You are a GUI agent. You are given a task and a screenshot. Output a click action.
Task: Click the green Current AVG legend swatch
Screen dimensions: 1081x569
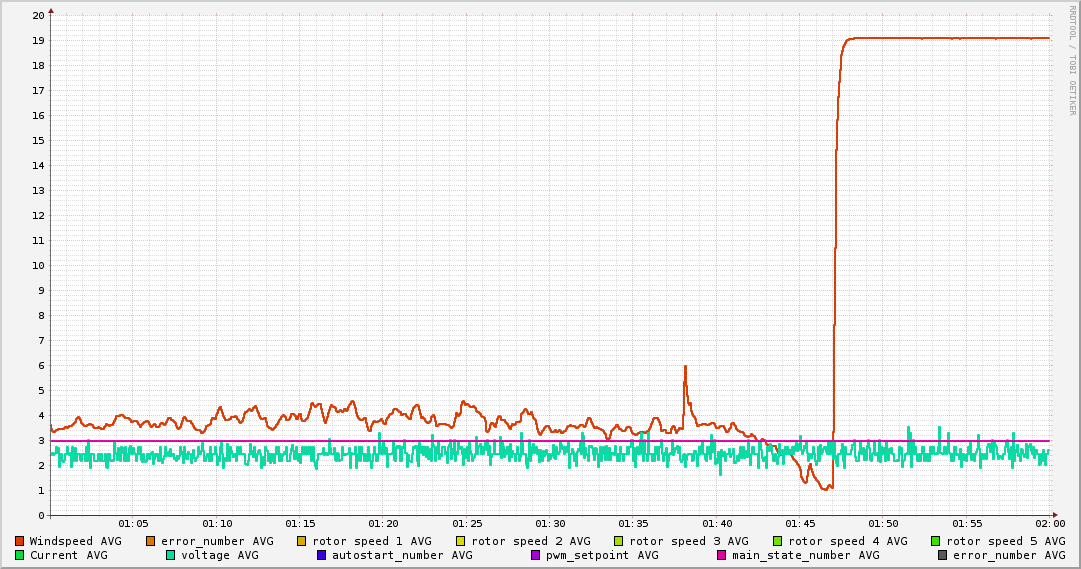pyautogui.click(x=19, y=555)
